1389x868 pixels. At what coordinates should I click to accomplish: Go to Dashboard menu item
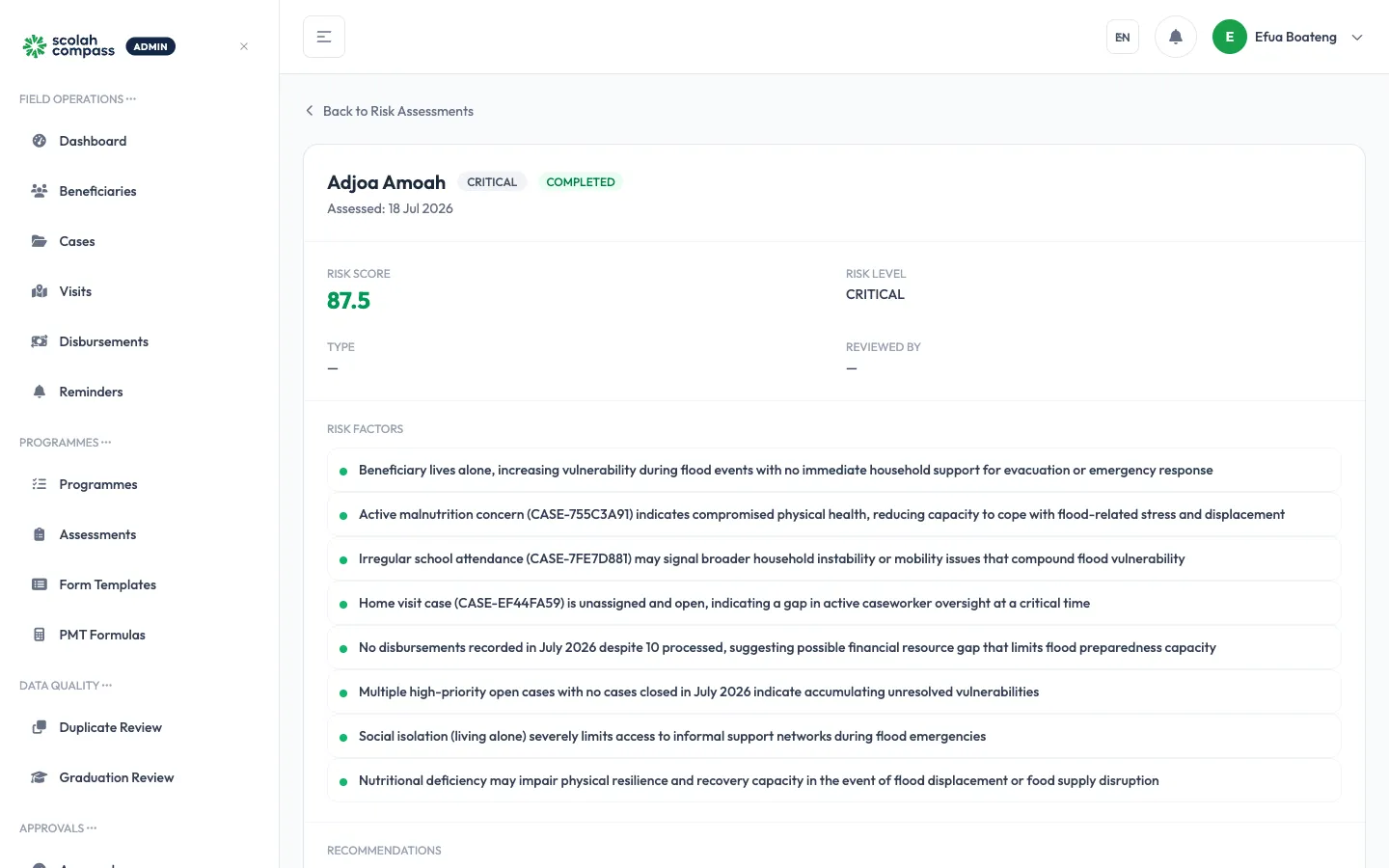coord(139,141)
